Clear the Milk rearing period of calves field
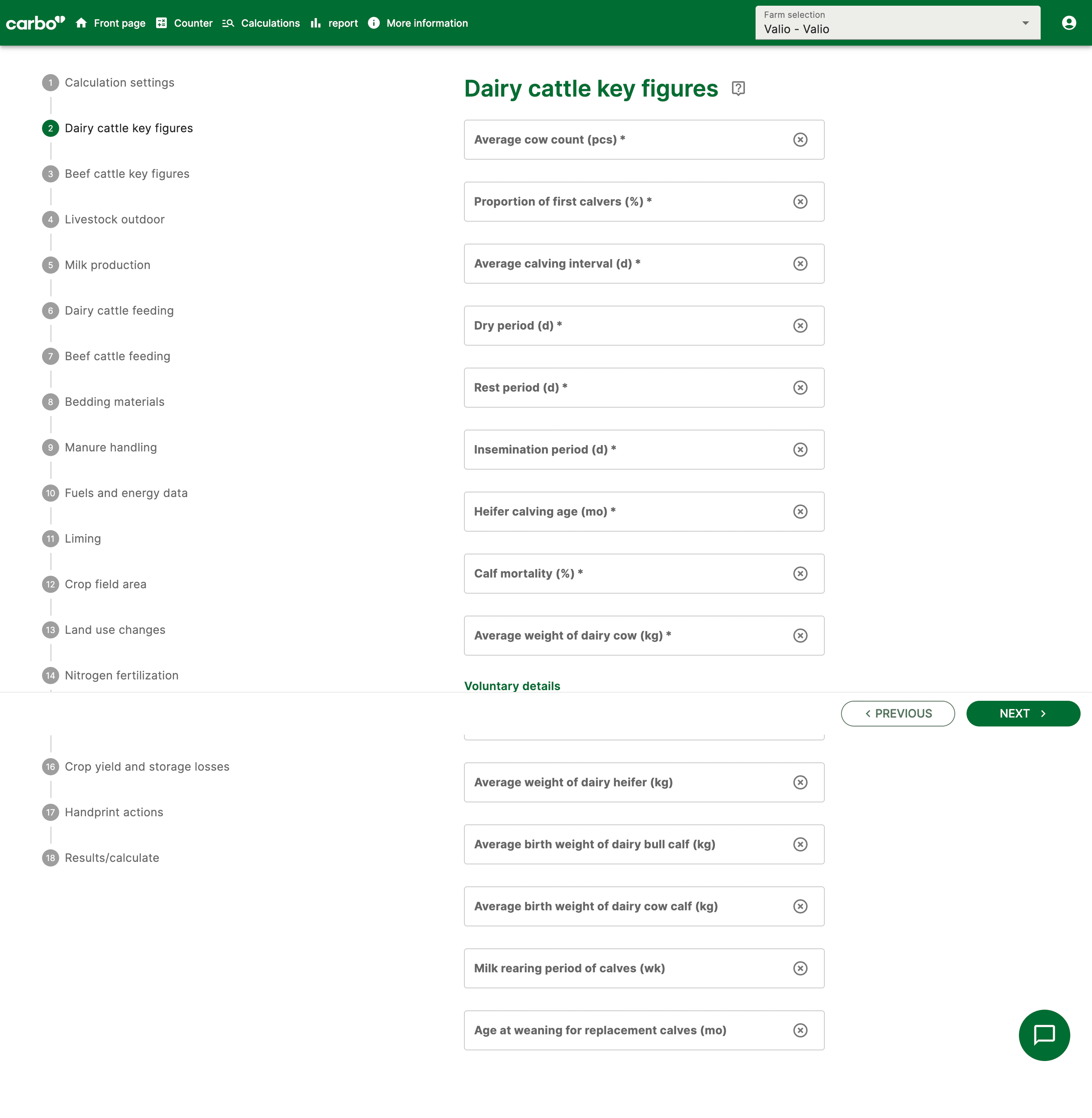Viewport: 1092px width, 1118px height. [800, 968]
